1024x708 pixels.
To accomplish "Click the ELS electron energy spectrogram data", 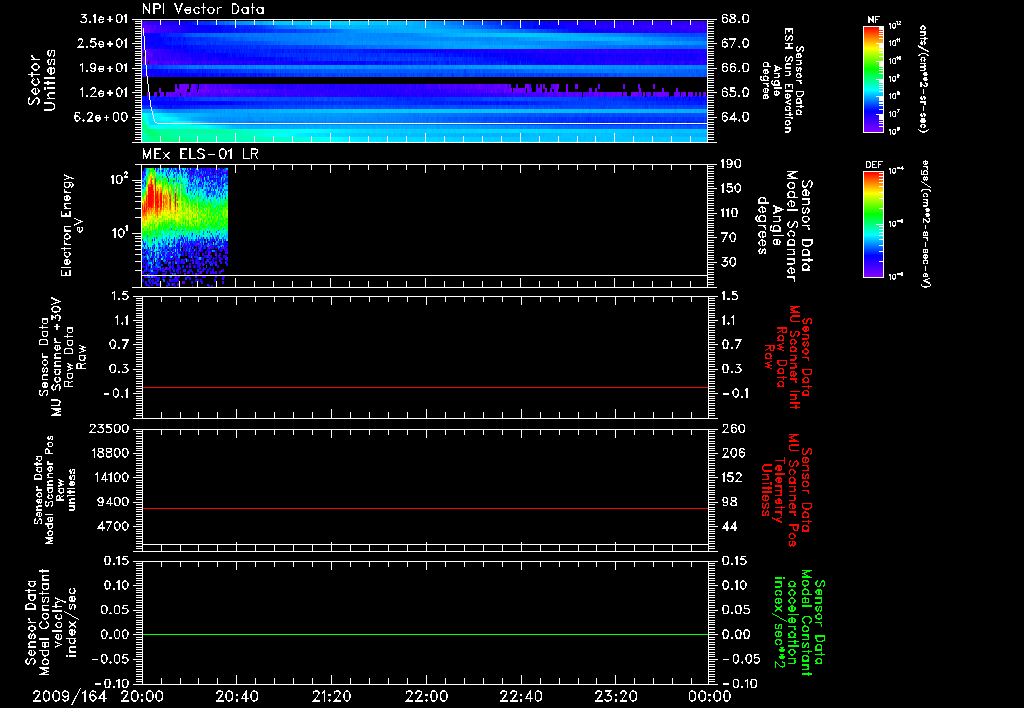I will point(185,227).
